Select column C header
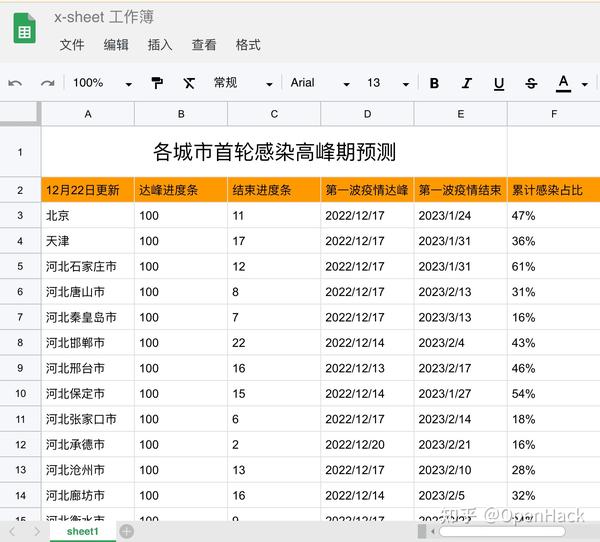 click(x=274, y=114)
